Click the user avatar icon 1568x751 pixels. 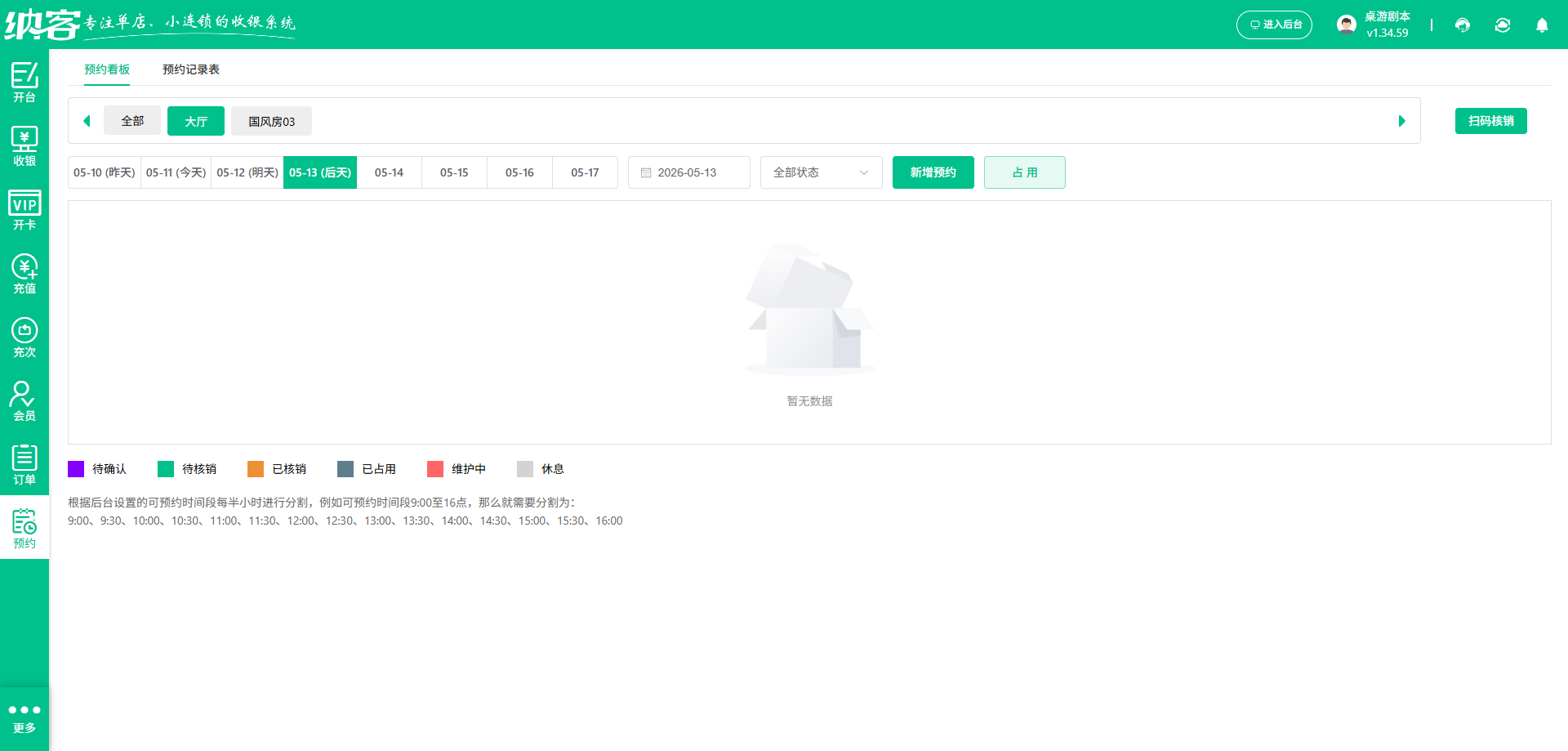[x=1347, y=25]
